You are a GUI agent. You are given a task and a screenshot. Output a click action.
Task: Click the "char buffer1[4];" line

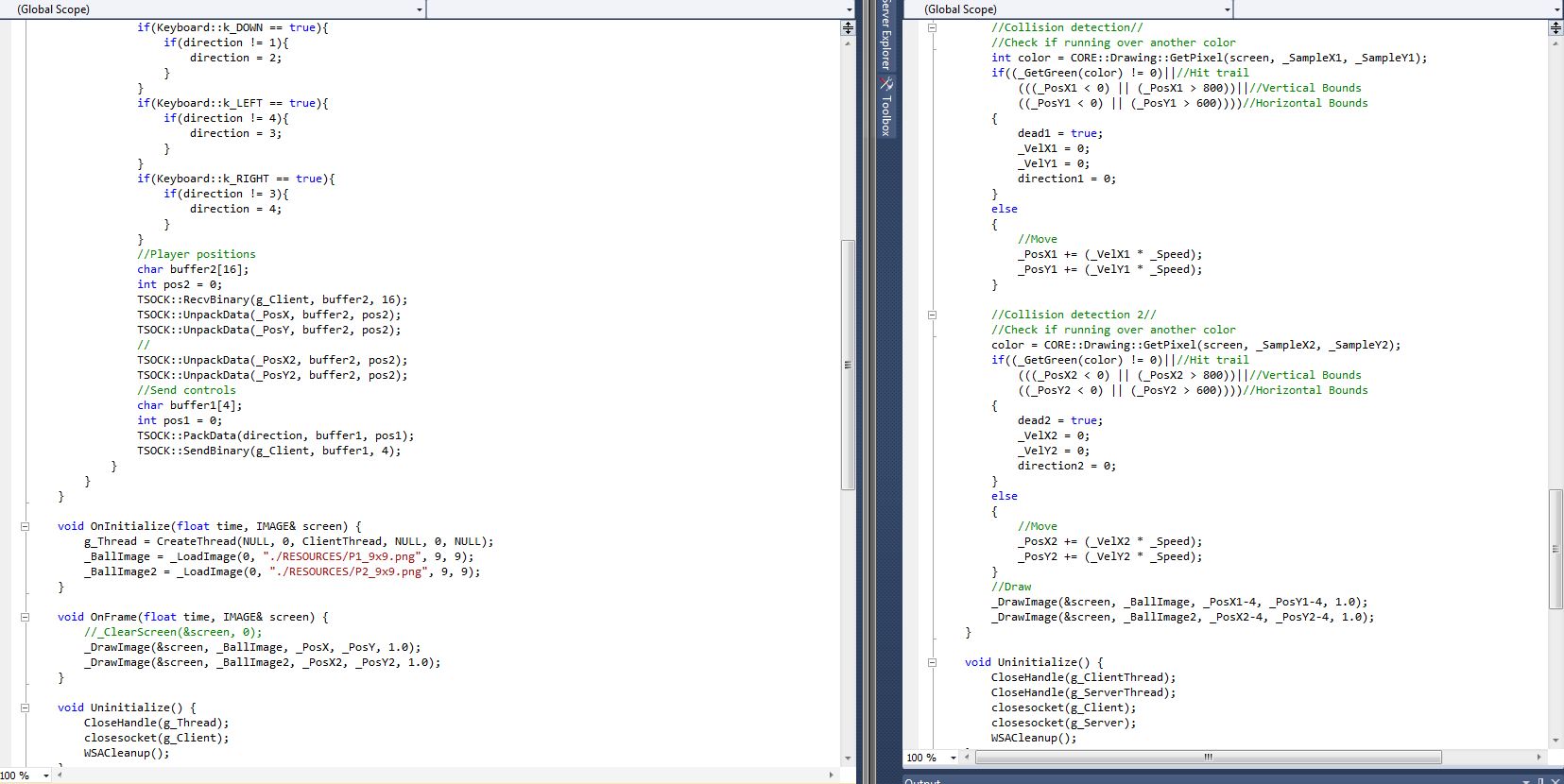190,405
